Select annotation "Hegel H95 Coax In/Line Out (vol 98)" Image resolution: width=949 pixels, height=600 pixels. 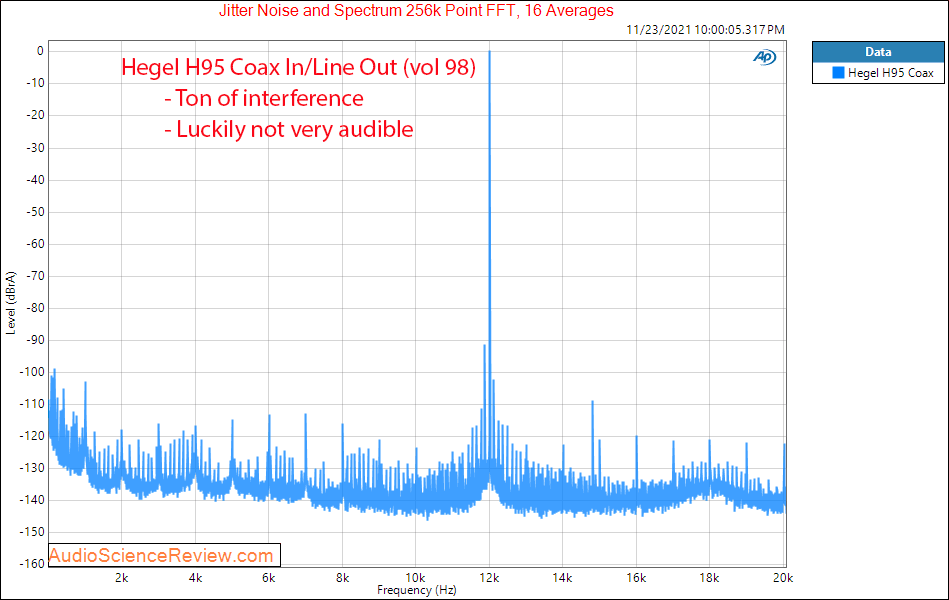[298, 67]
